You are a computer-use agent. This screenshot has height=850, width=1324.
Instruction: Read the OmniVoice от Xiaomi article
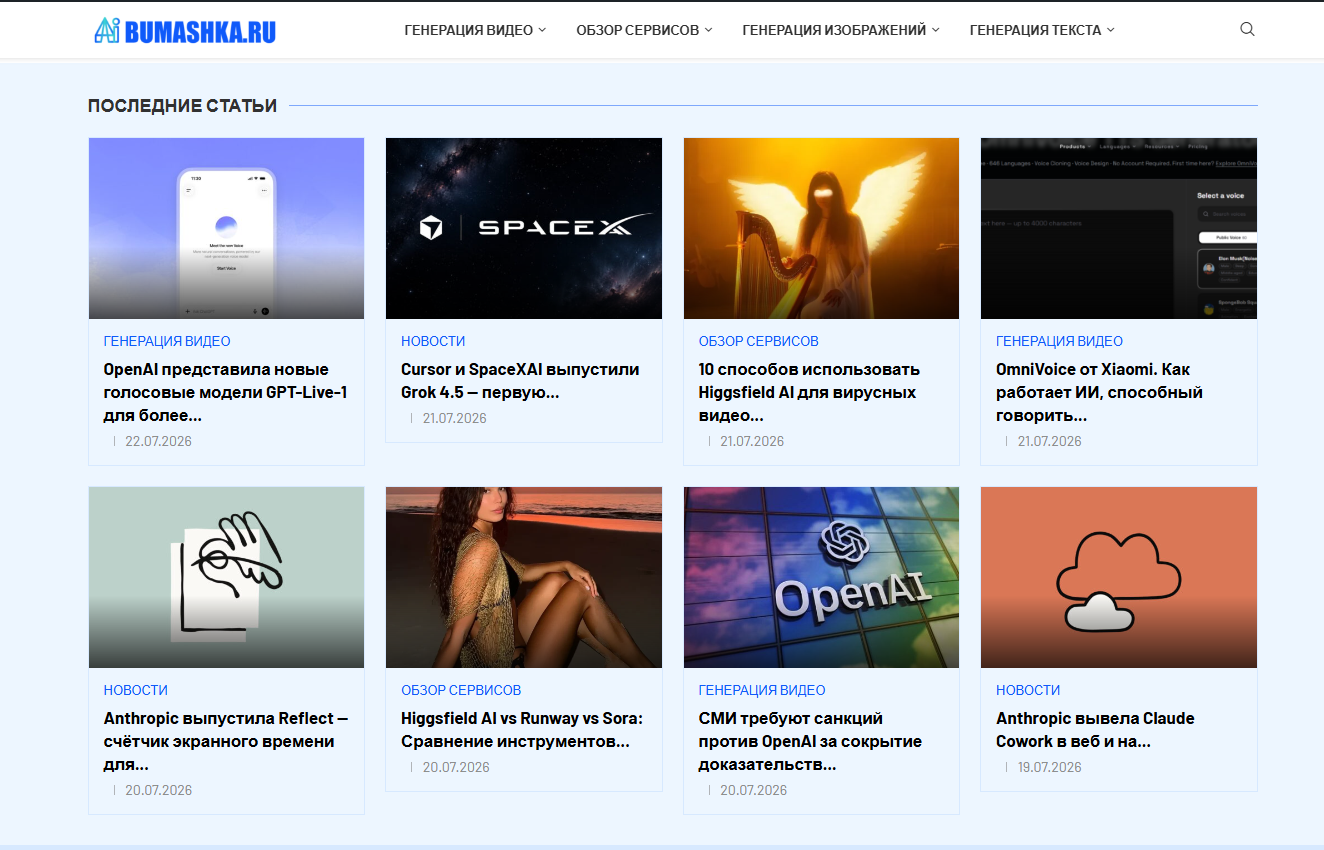[1099, 392]
